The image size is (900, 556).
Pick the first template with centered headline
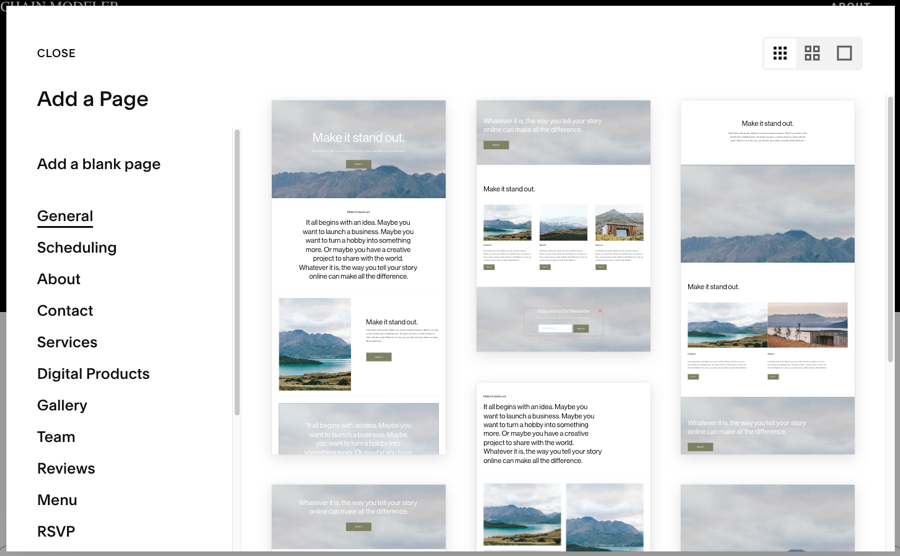tap(358, 277)
